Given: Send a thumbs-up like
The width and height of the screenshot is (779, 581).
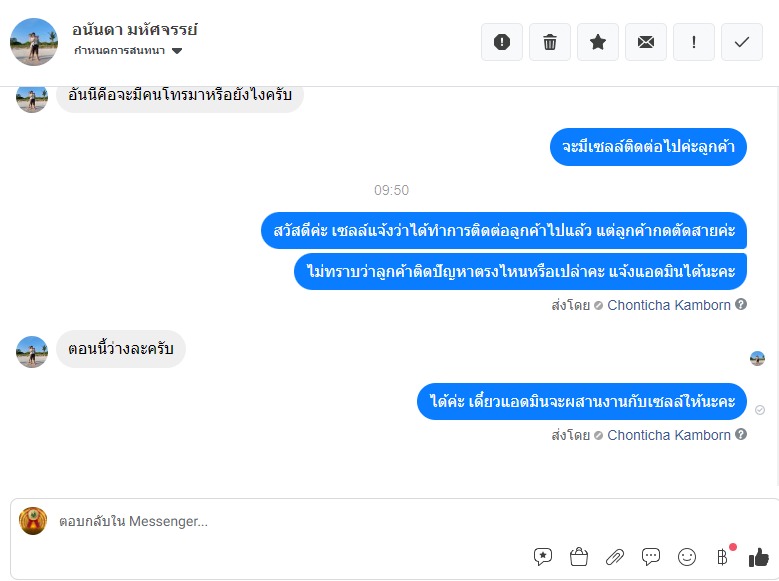Looking at the screenshot, I should 759,557.
